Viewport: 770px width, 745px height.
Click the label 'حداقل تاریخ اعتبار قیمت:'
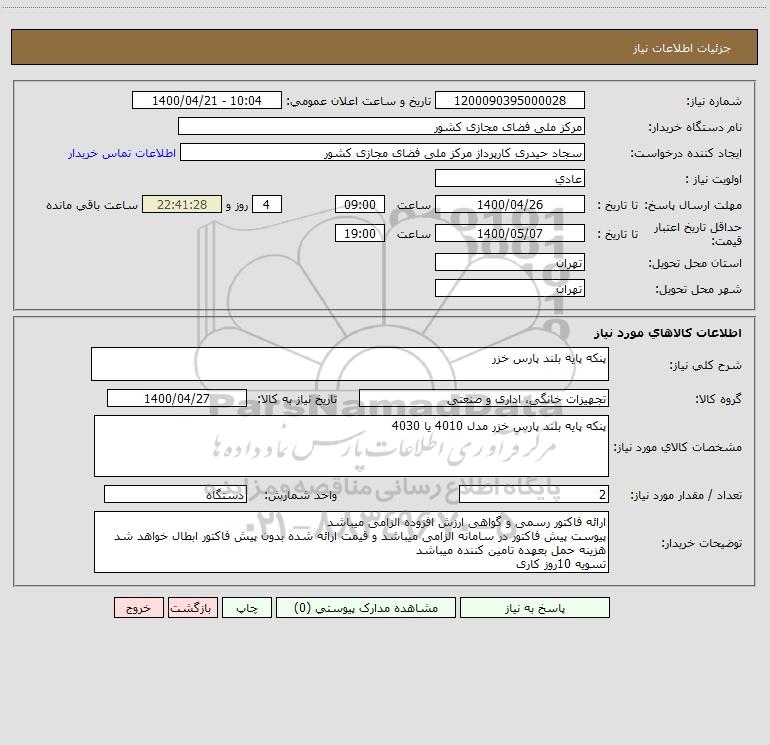coord(698,234)
